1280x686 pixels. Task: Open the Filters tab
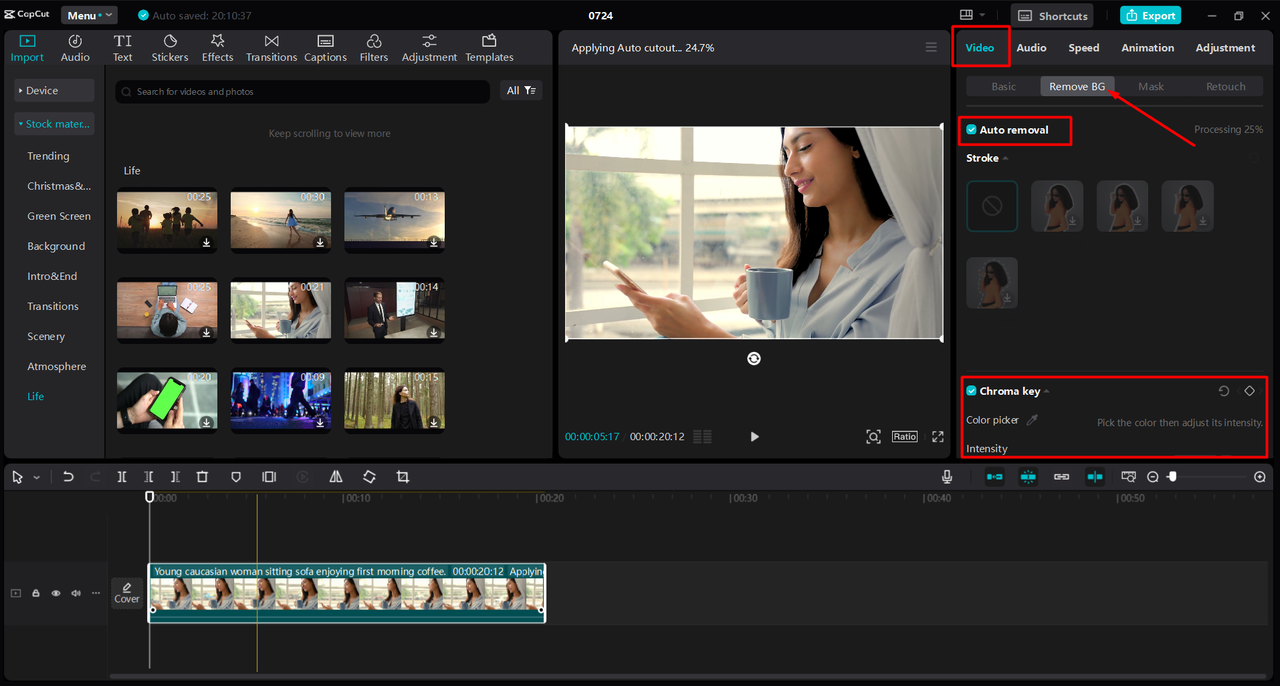pos(374,48)
